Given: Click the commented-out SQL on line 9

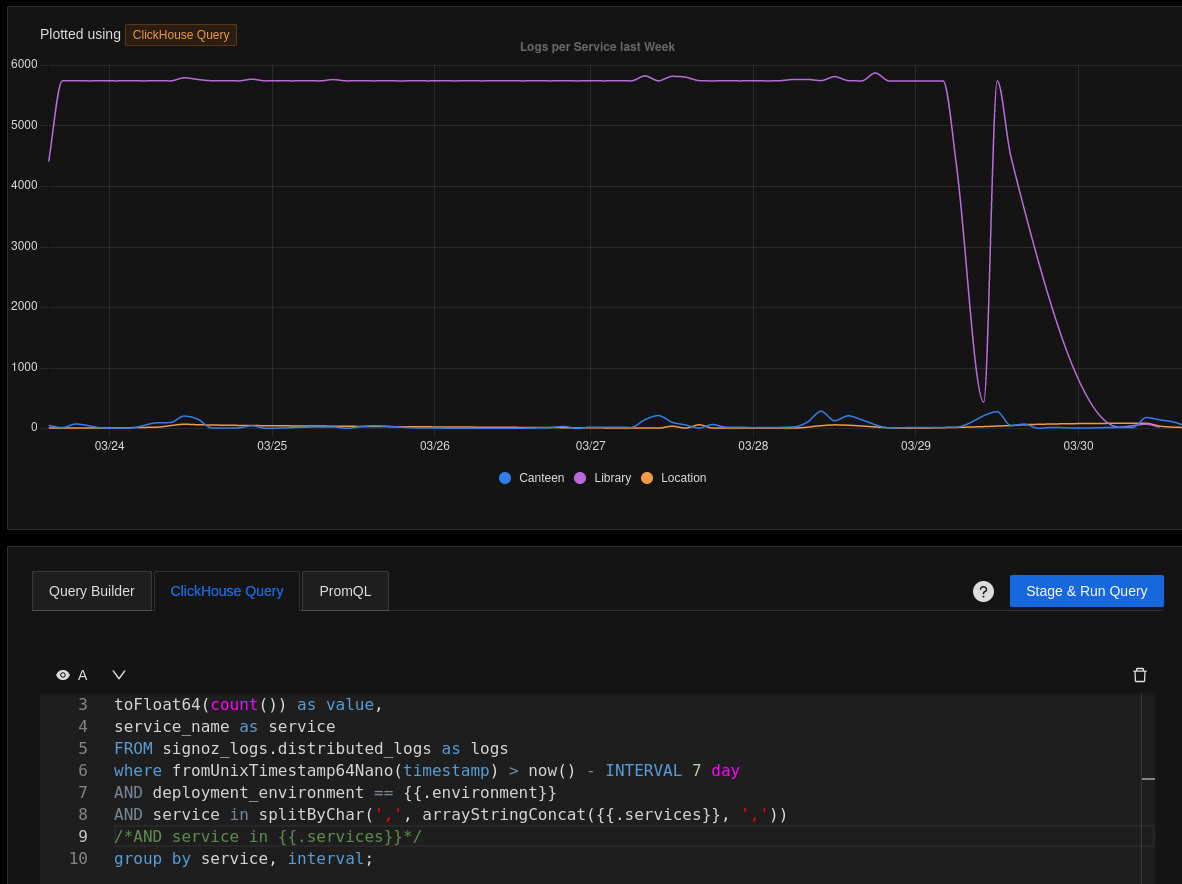Looking at the screenshot, I should click(265, 836).
